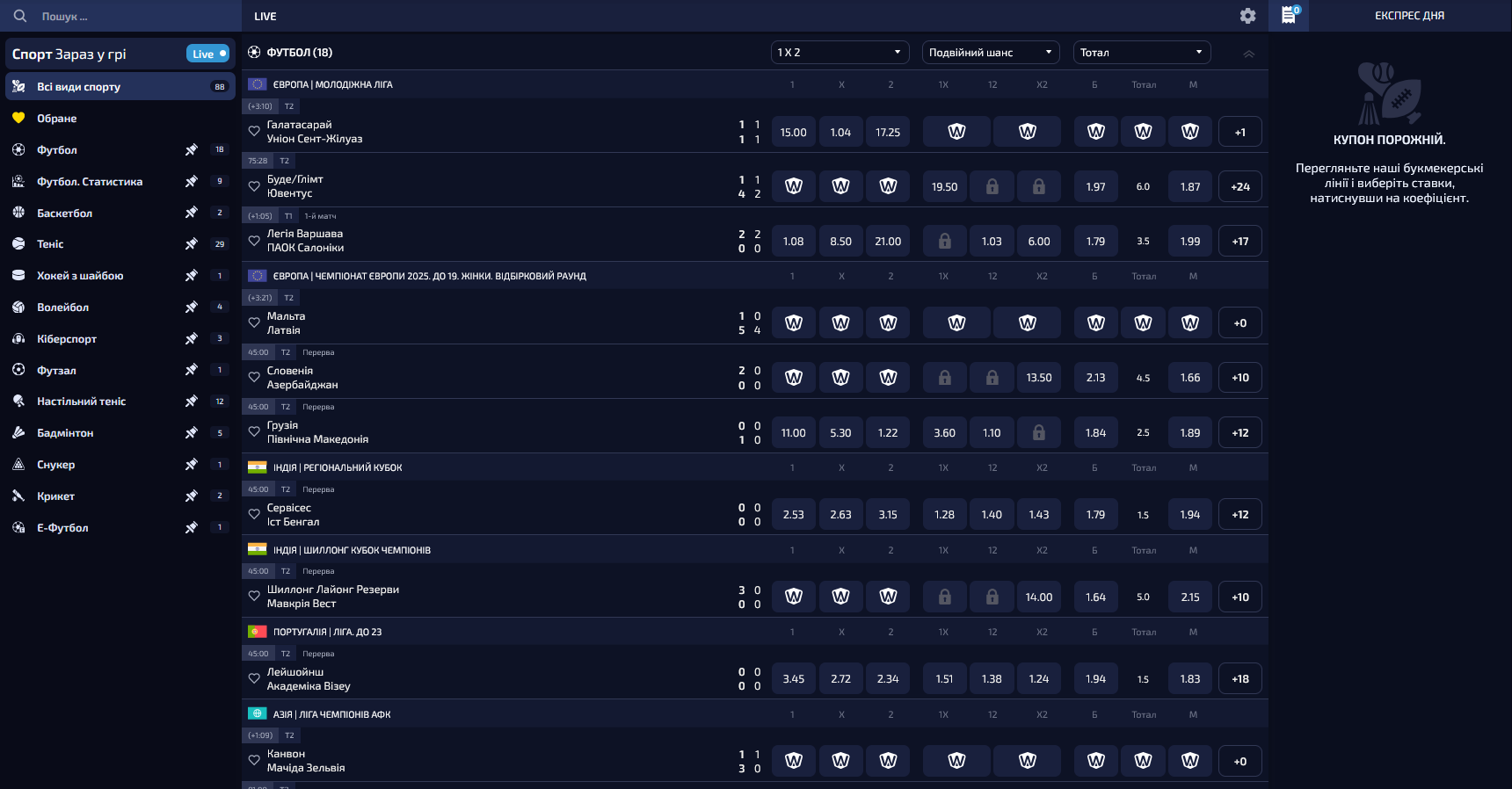The image size is (1512, 789).
Task: Pin the Баскетбол sport in sidebar
Action: pos(191,213)
